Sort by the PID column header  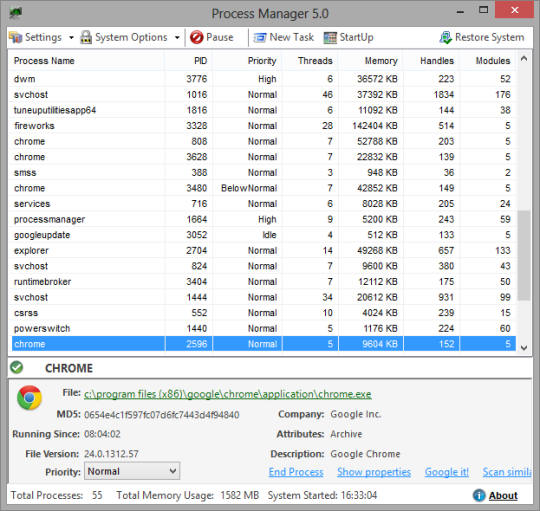tap(188, 61)
